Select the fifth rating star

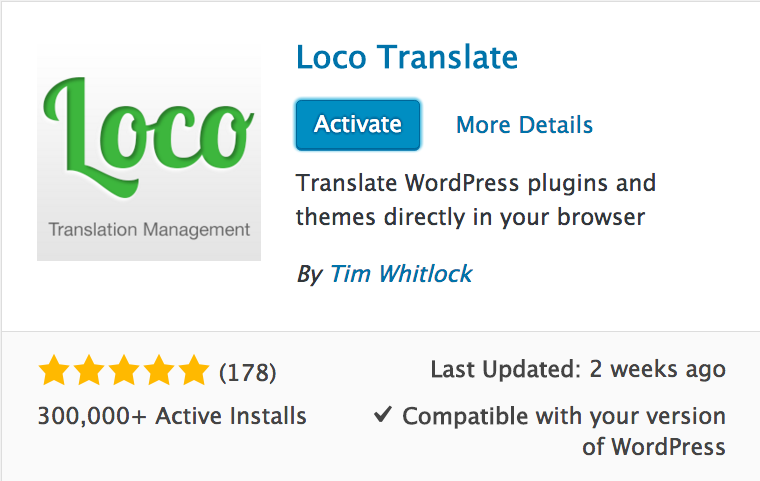(194, 372)
